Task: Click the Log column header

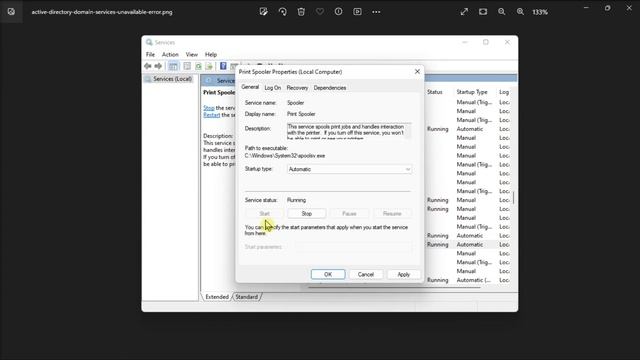Action: pos(504,92)
